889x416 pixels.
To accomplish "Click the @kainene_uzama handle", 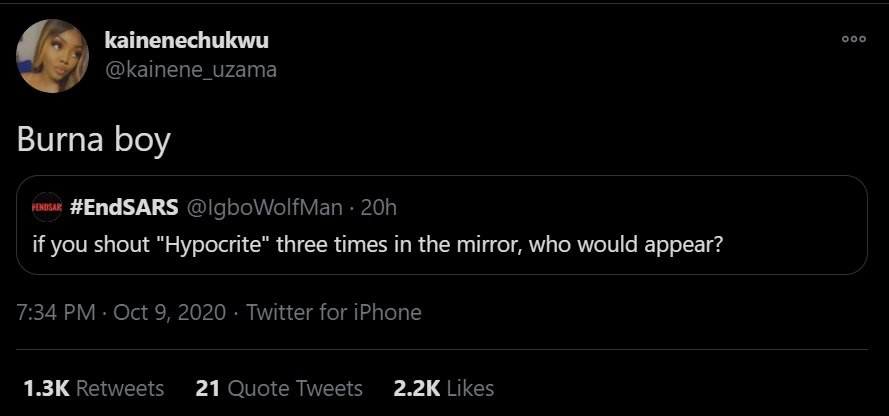I will click(x=190, y=69).
